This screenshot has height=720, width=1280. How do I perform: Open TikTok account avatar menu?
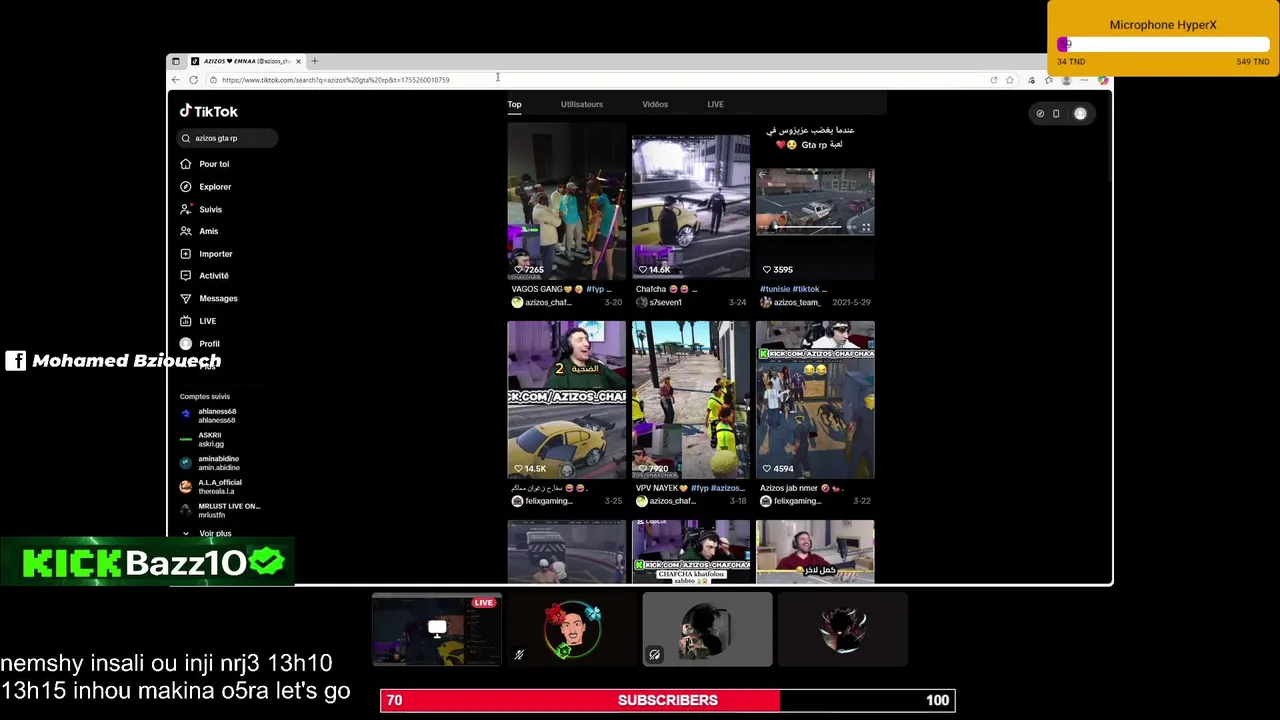1080,114
